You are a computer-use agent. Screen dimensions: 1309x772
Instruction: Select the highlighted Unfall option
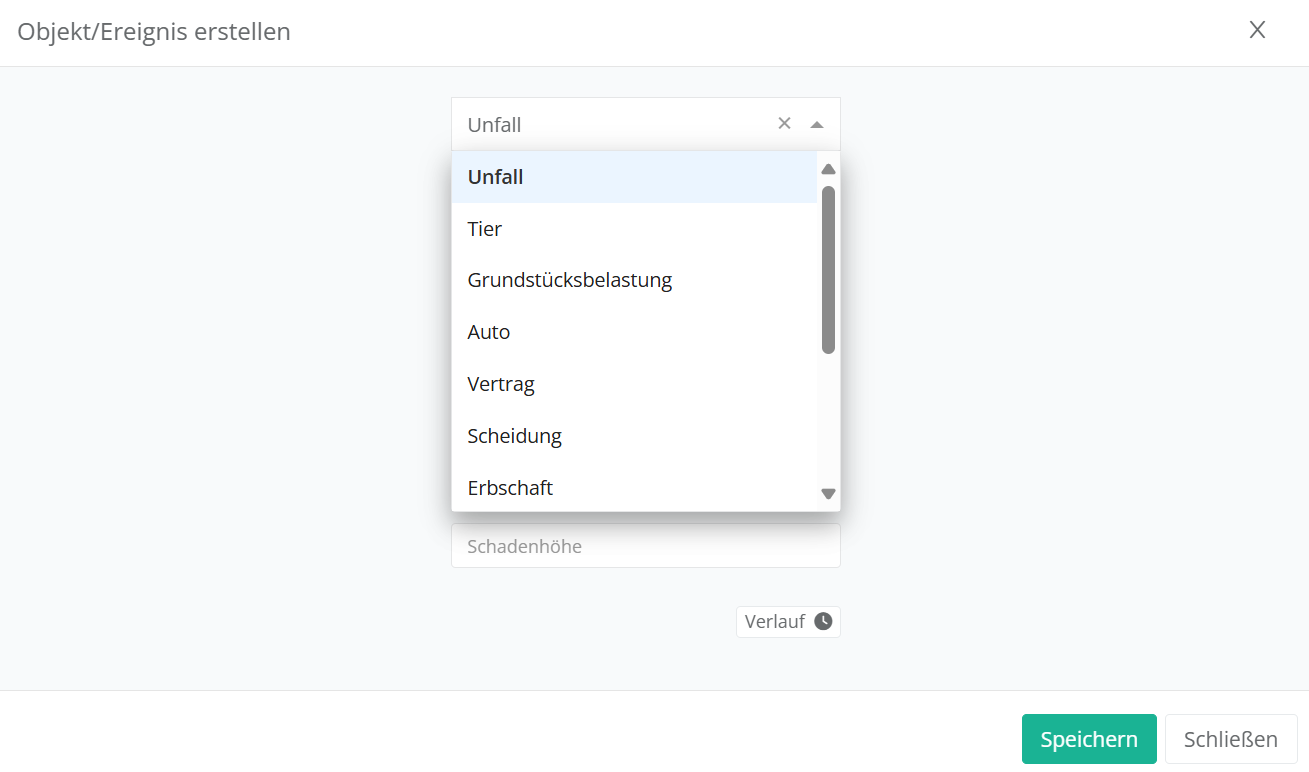click(634, 177)
